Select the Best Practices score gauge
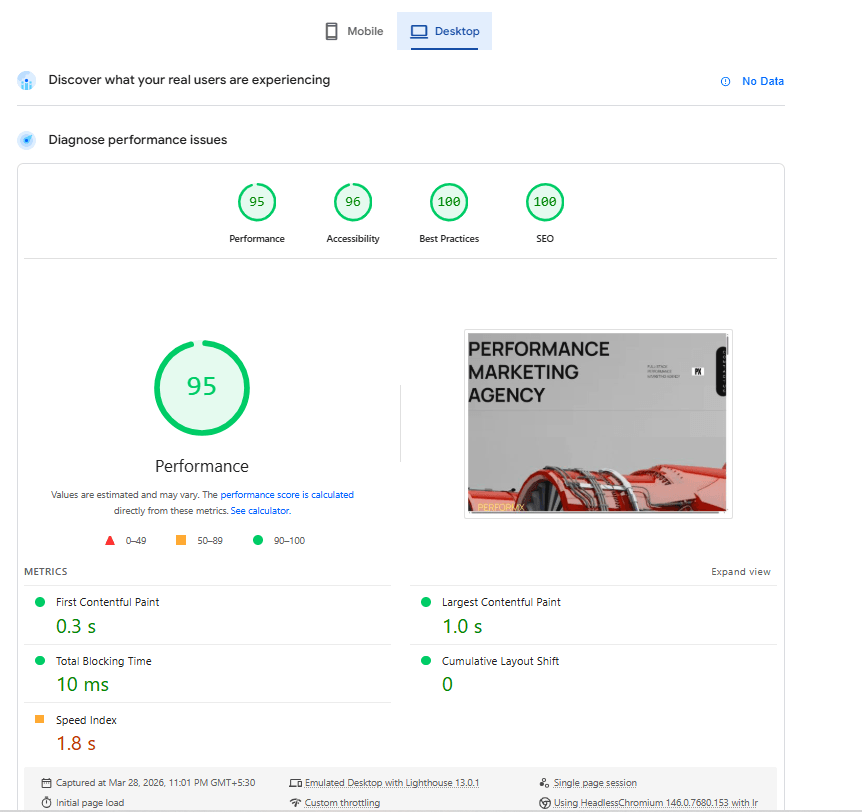Screen dimensions: 862x812 (x=449, y=202)
